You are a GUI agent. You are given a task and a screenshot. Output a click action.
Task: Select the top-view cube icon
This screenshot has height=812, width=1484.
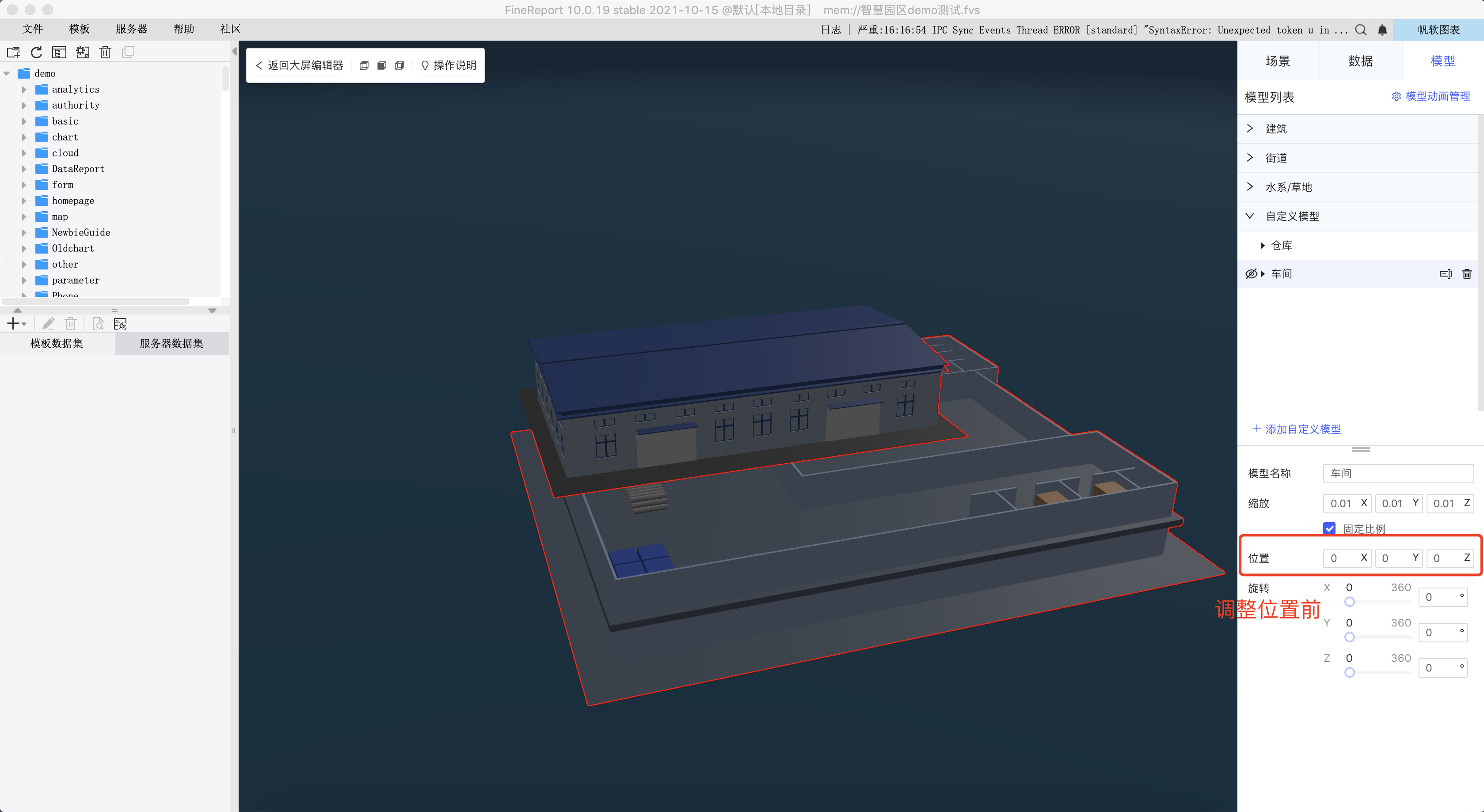point(364,66)
